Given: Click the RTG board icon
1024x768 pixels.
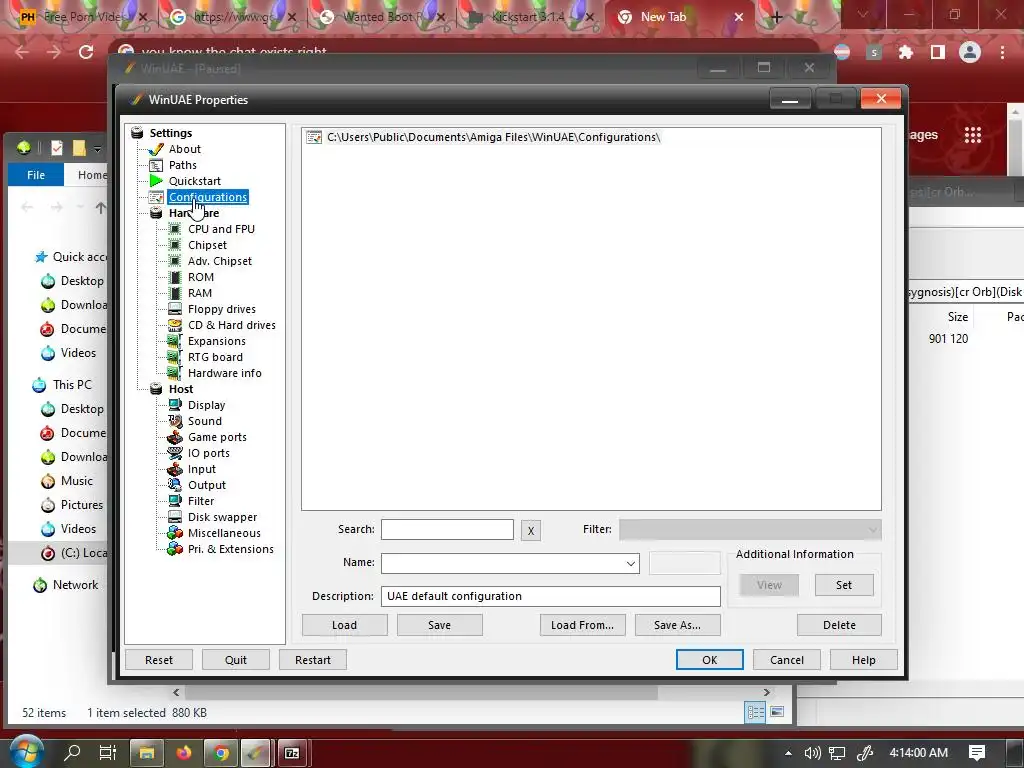Looking at the screenshot, I should pyautogui.click(x=175, y=357).
